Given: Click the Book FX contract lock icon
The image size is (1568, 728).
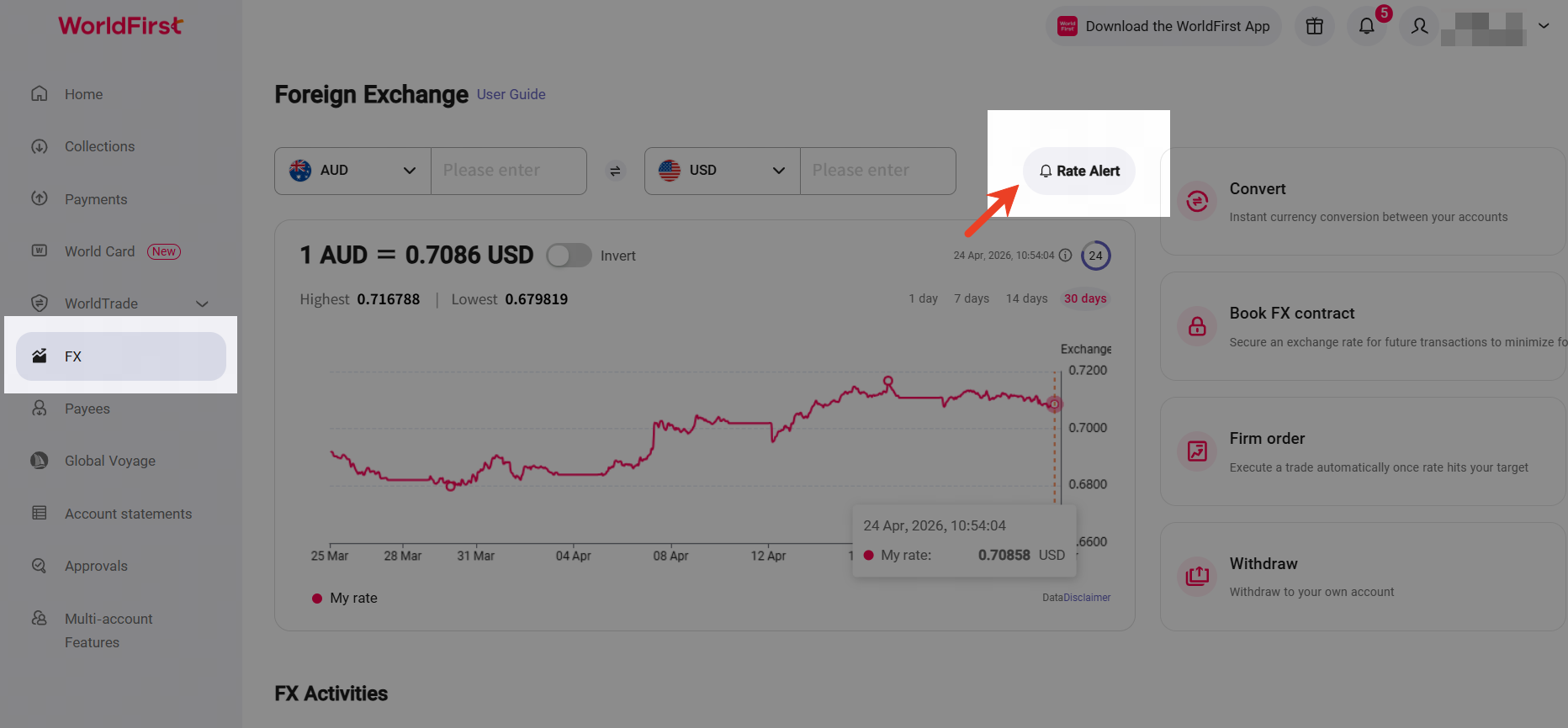Looking at the screenshot, I should coord(1197,326).
